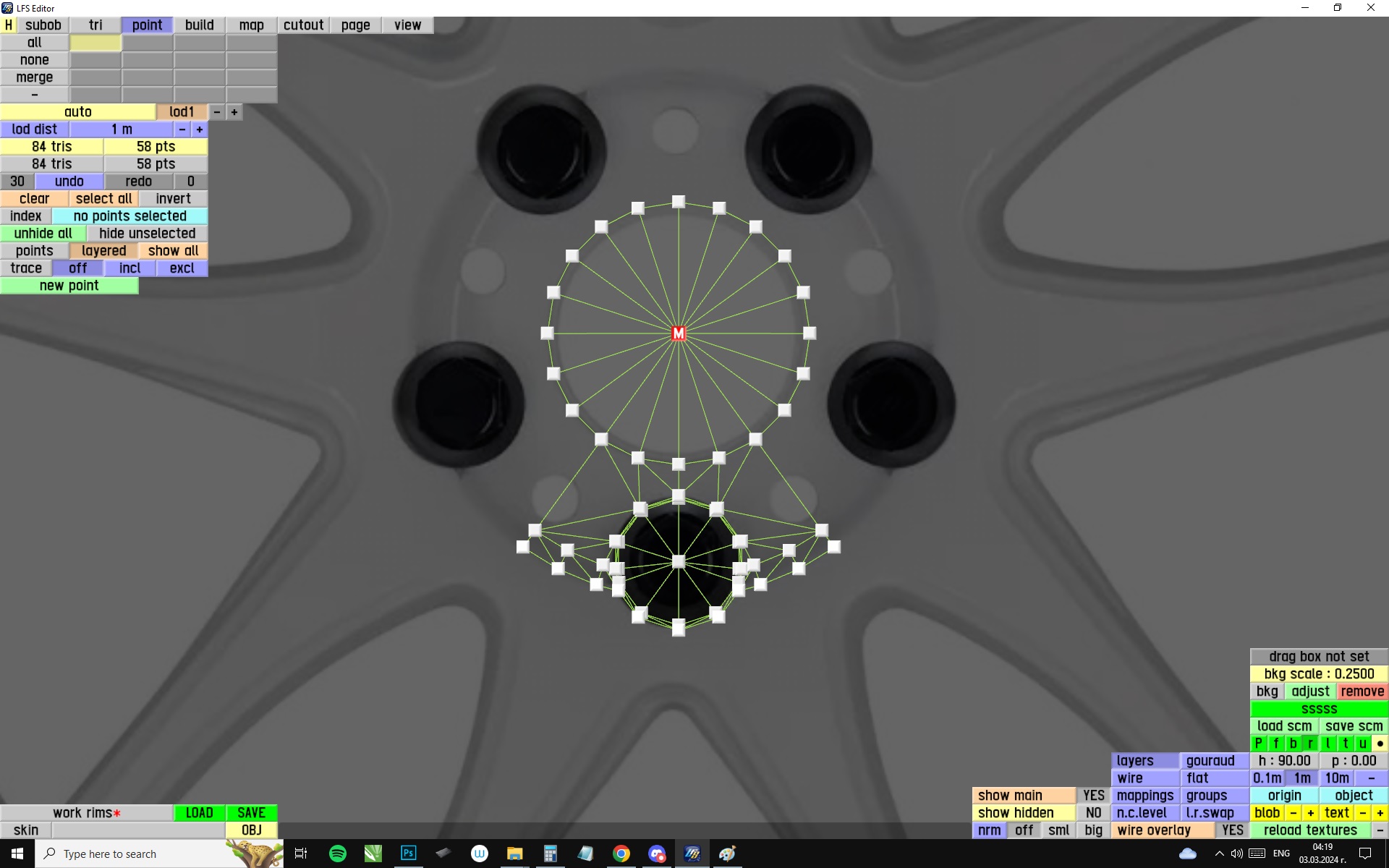Open the cutout tab

pos(303,25)
